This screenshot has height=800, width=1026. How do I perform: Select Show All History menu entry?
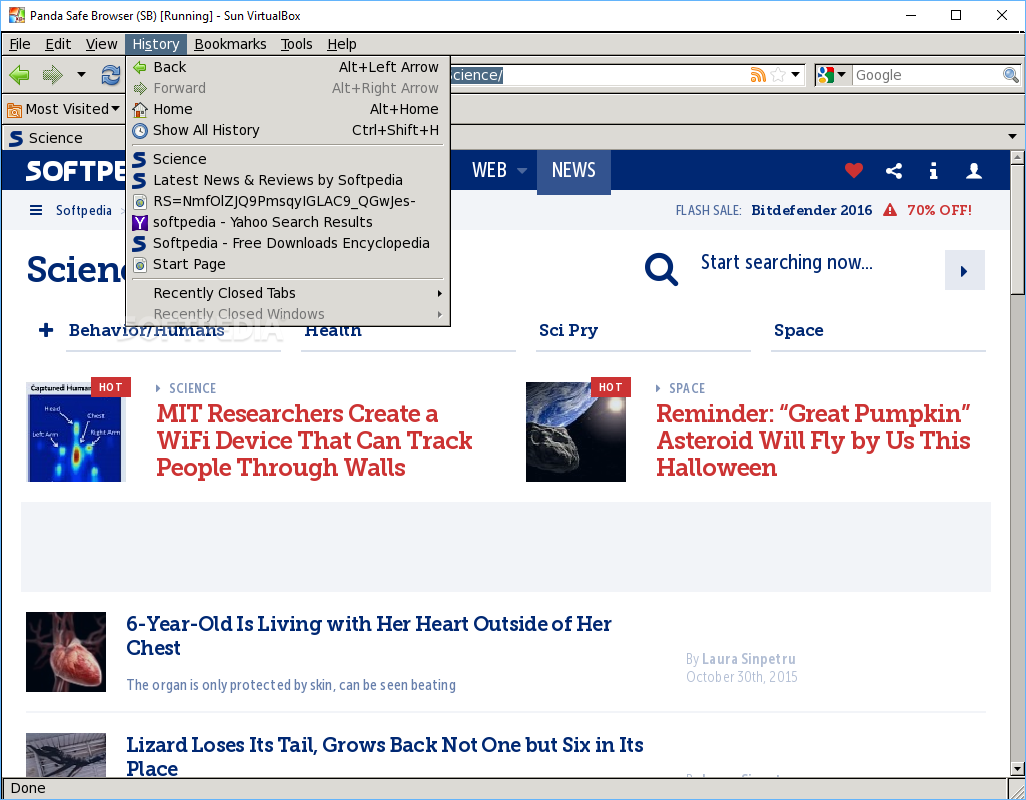coord(287,130)
